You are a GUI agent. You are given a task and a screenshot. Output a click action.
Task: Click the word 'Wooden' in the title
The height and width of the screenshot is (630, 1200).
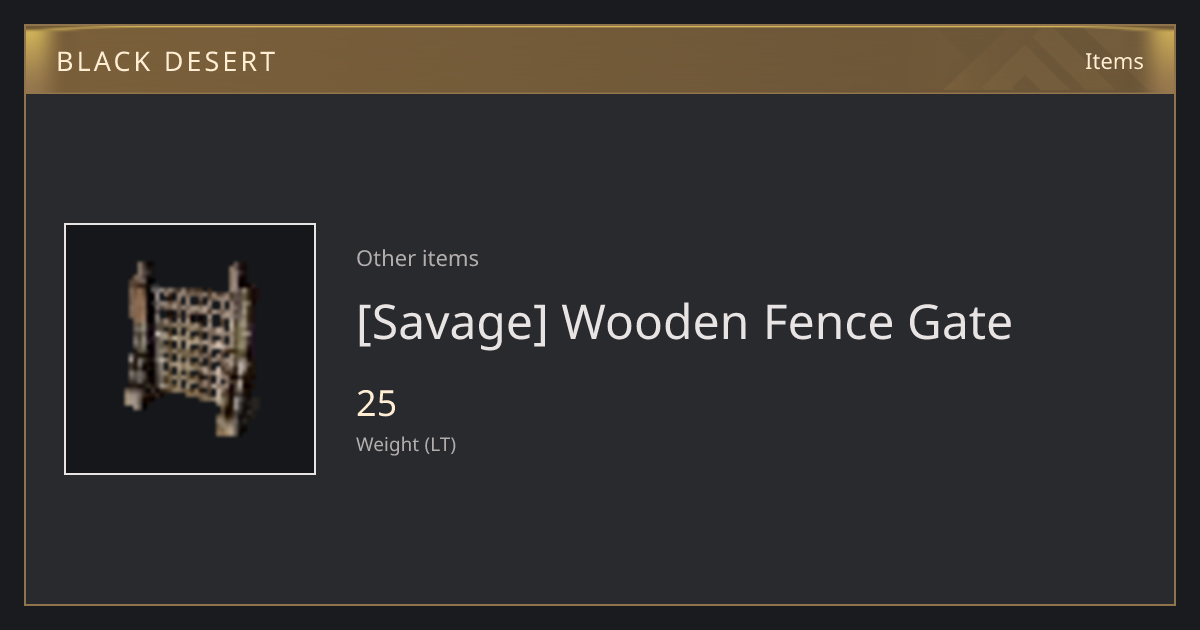[x=655, y=322]
